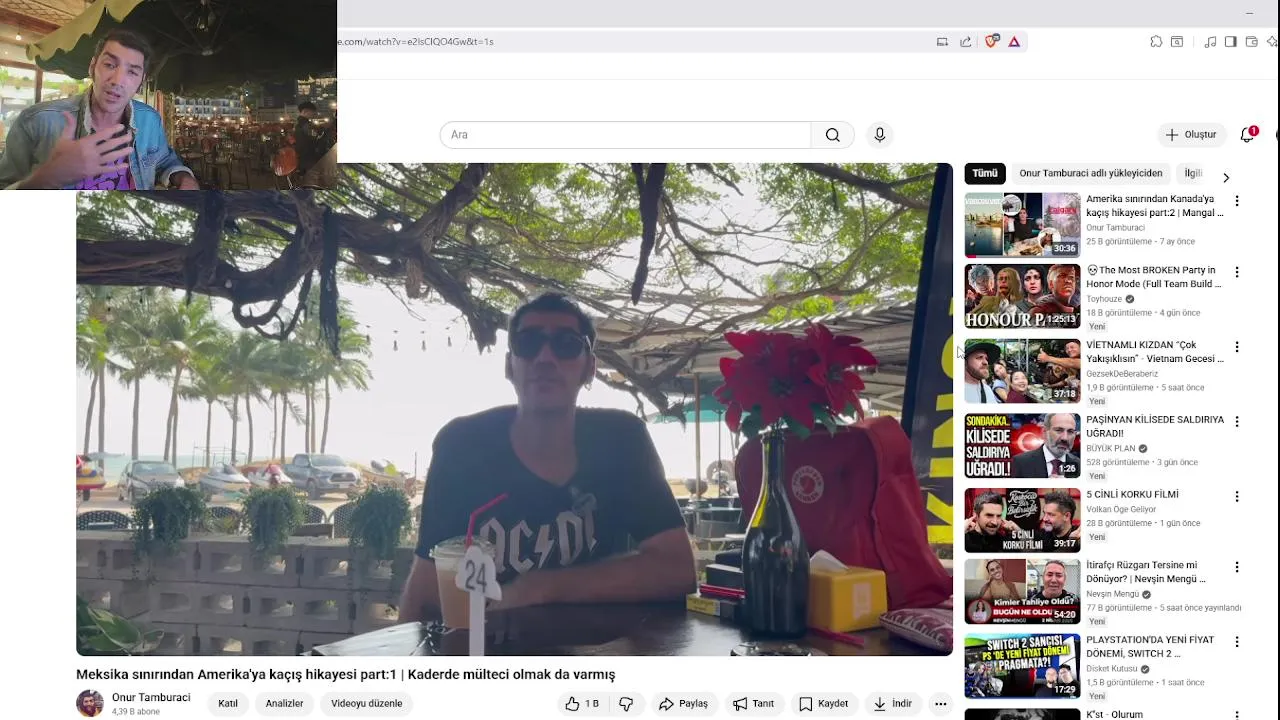1280x720 pixels.
Task: Open Brave Rewards triangle icon
Action: [1014, 41]
